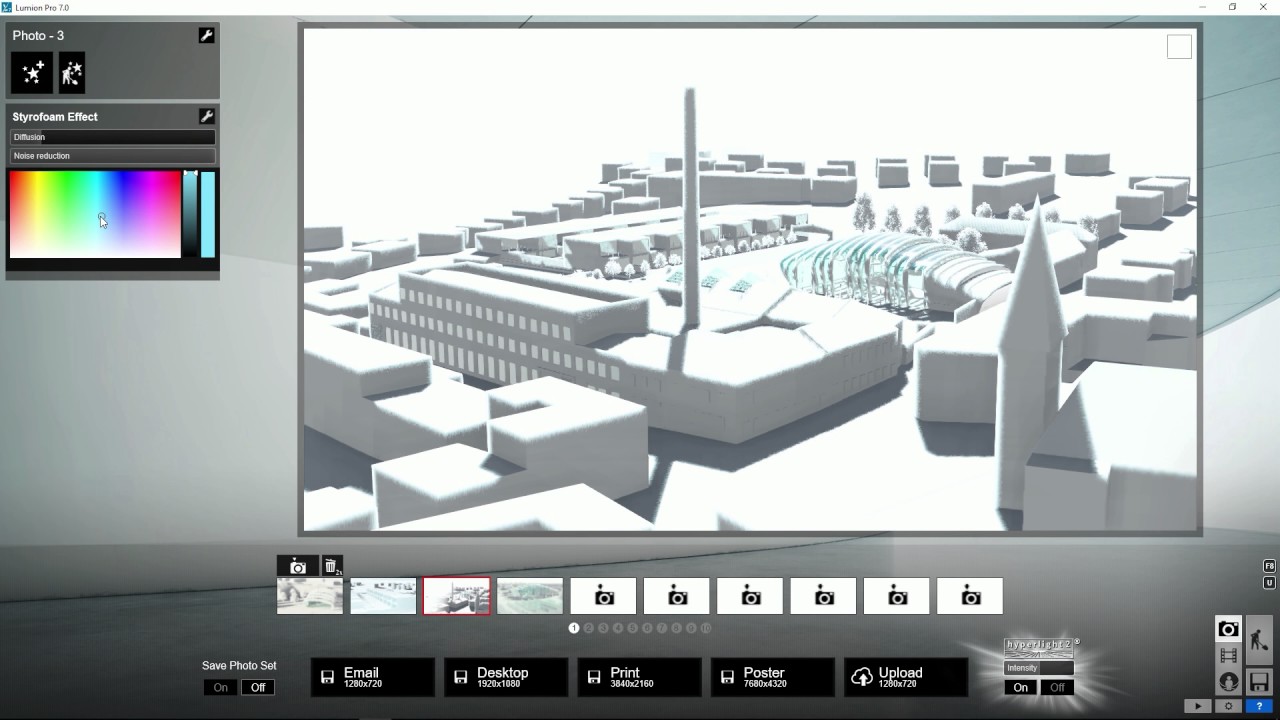1280x720 pixels.
Task: Click the "Styrofoam Effect" title
Action: pos(55,117)
